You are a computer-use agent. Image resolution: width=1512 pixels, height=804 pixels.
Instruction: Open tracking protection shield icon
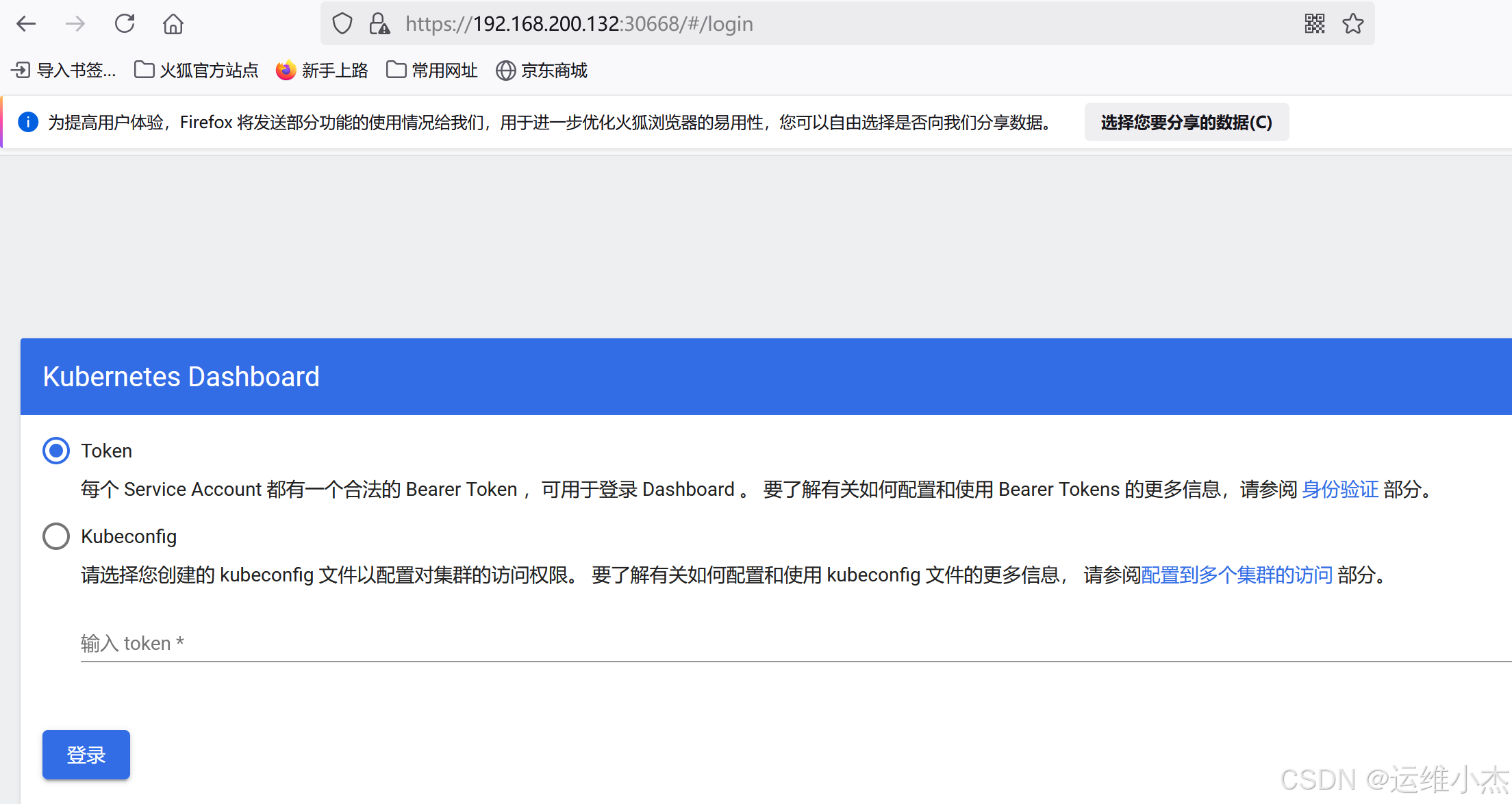pos(342,24)
